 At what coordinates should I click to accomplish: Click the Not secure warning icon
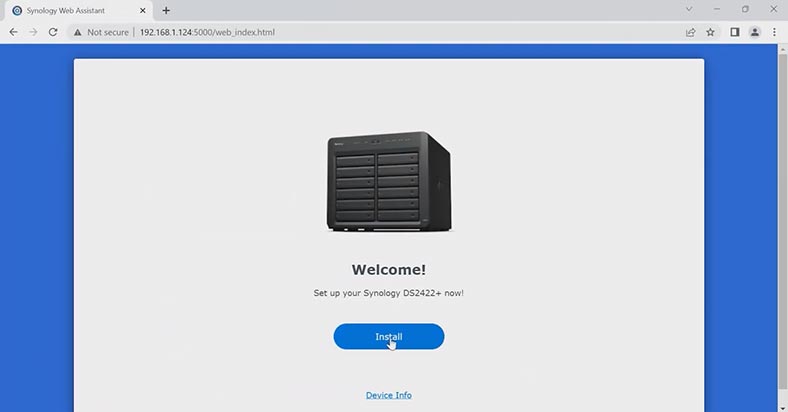click(x=77, y=32)
